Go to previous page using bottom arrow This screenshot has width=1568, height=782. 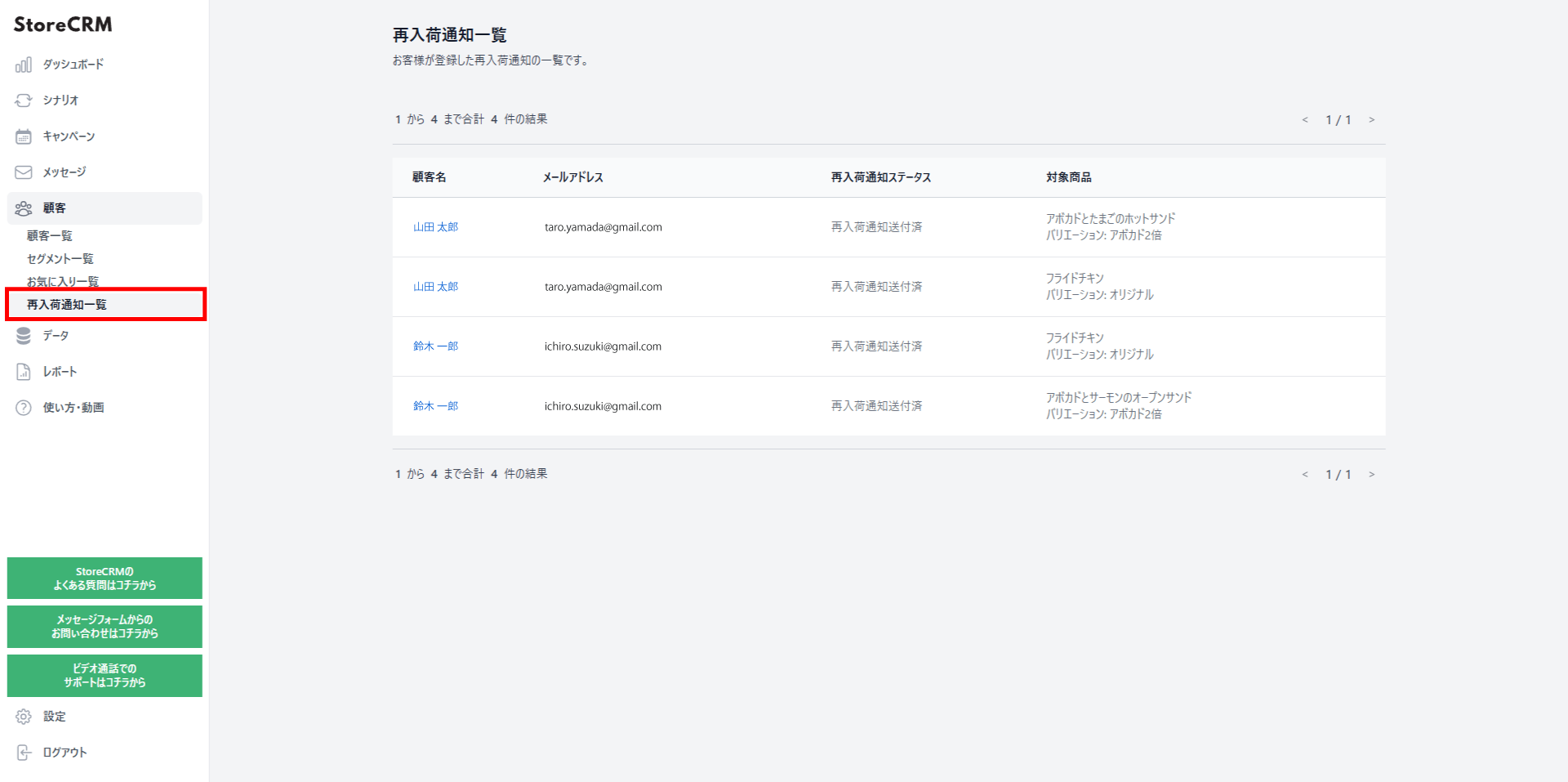1305,475
